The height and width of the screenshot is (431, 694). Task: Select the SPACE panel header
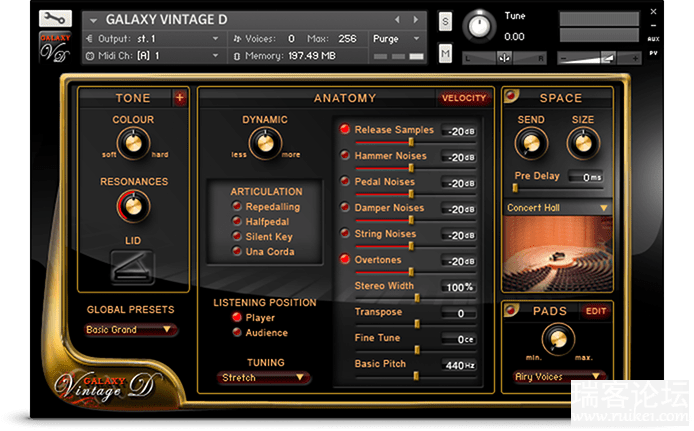tap(560, 98)
